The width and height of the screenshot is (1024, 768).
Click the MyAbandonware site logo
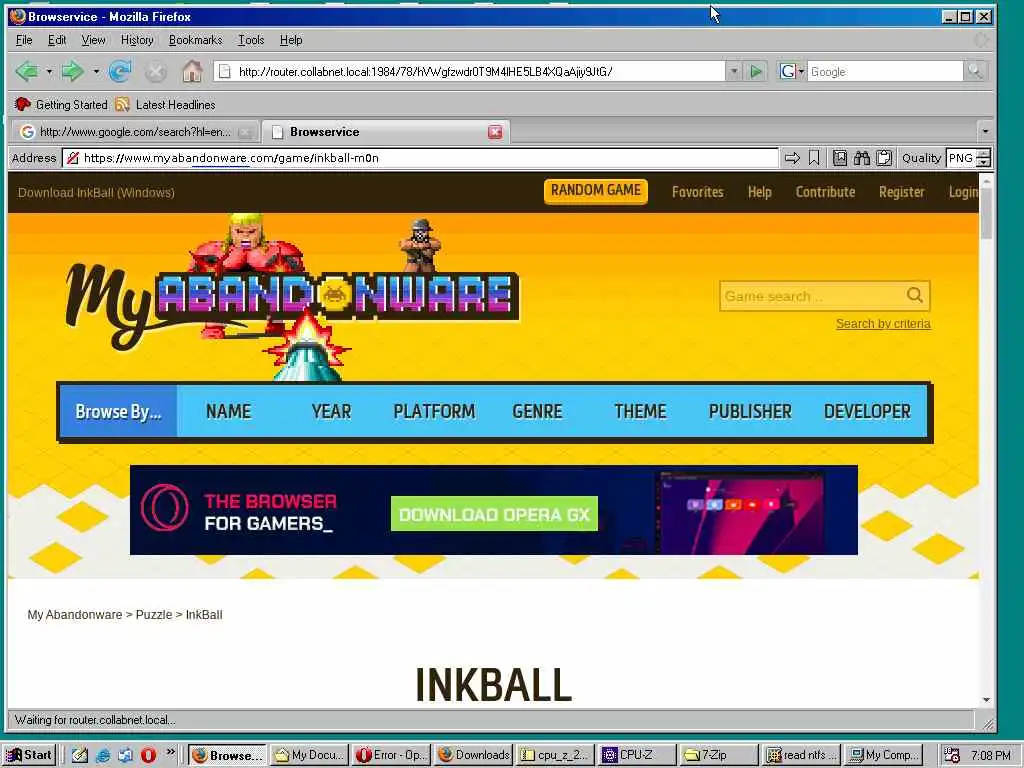pos(293,297)
